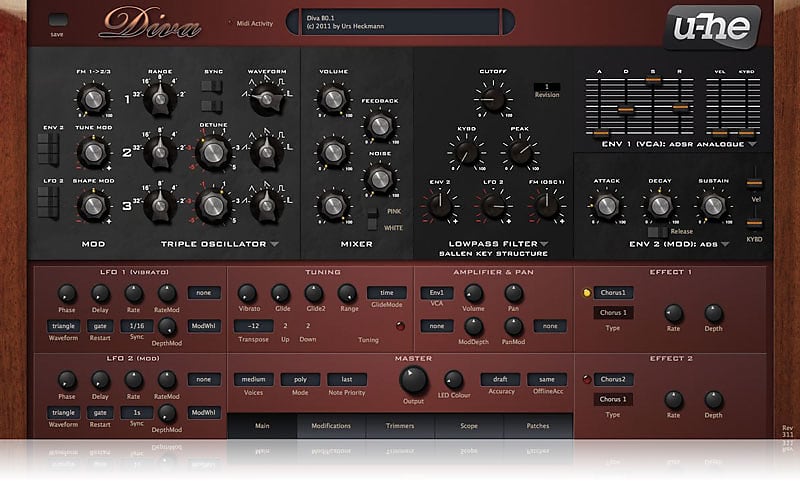Toggle Effect 1 power LED on Chorus1
This screenshot has width=800, height=483.
pyautogui.click(x=587, y=293)
